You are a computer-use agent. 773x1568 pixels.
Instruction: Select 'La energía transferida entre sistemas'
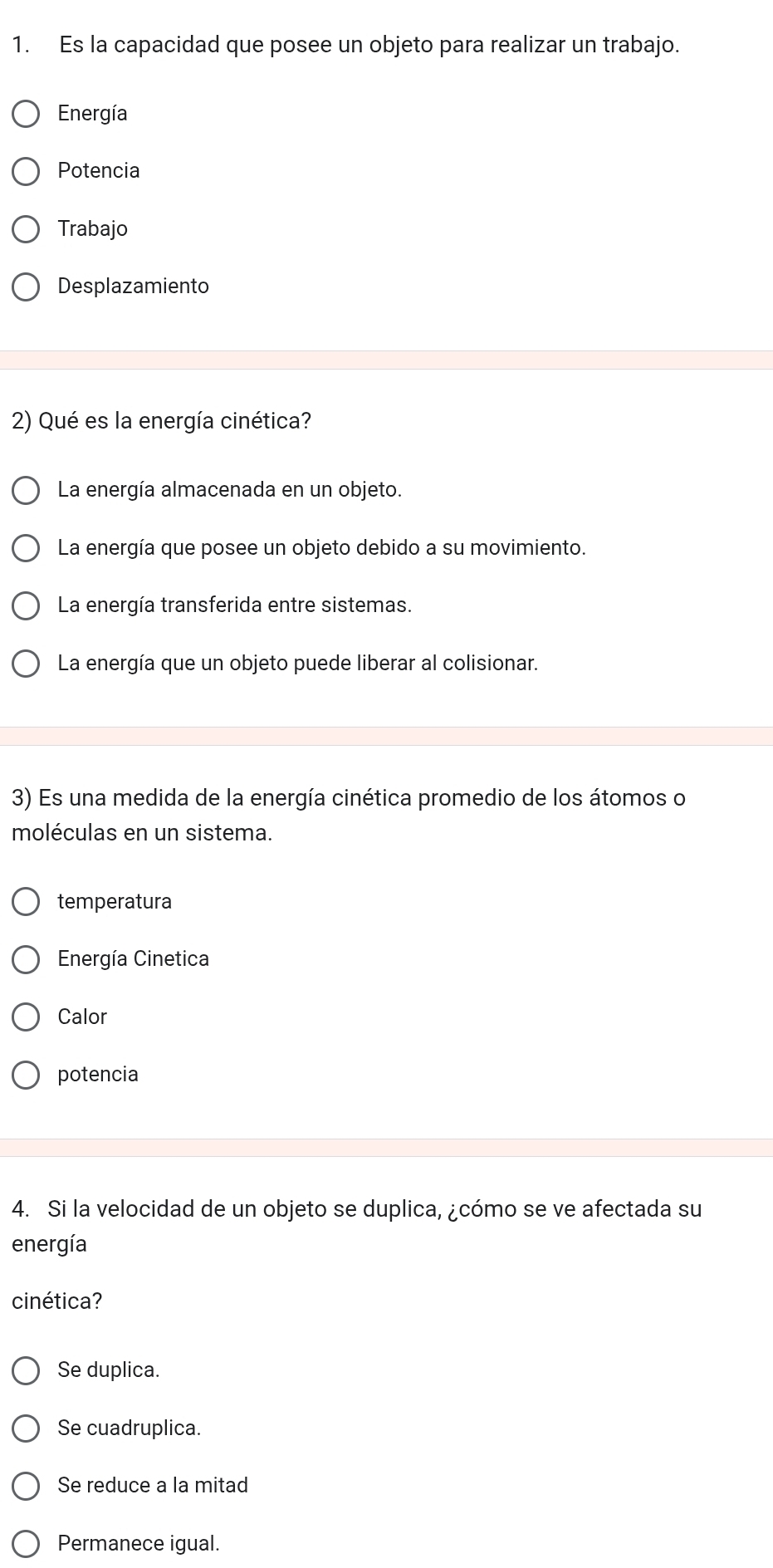pyautogui.click(x=26, y=605)
